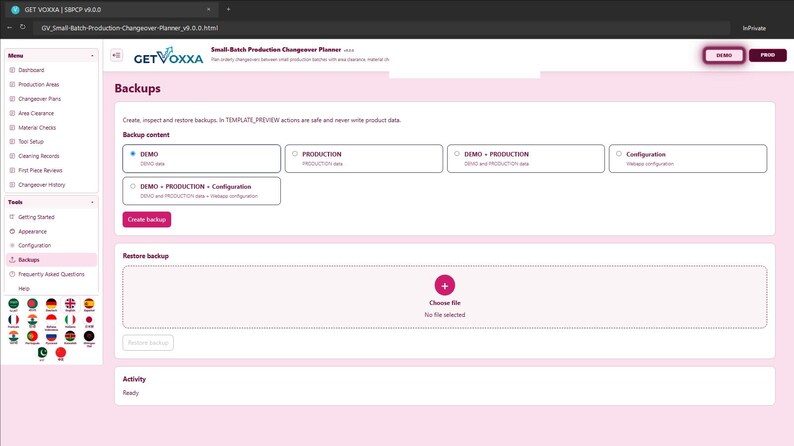Click the restore file drop zone

pos(445,297)
